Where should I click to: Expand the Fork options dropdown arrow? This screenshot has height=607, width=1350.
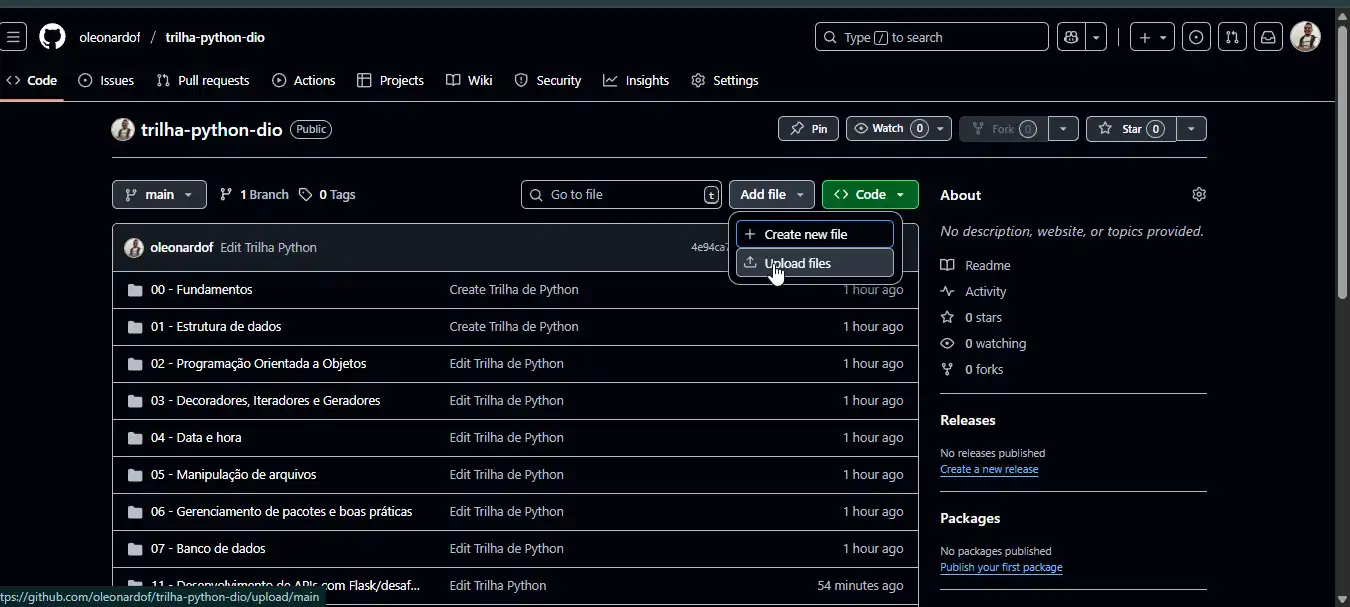tap(1063, 129)
